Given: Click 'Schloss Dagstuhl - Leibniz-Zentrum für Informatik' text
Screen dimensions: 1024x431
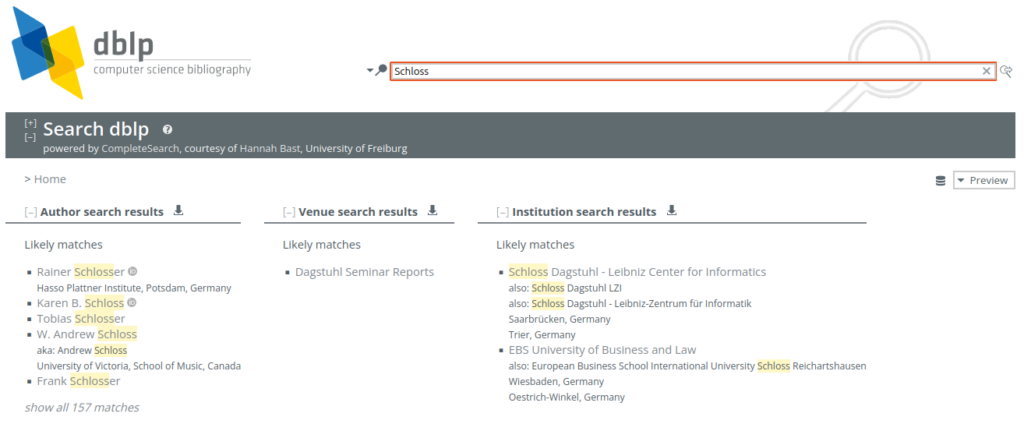Looking at the screenshot, I should point(641,304).
